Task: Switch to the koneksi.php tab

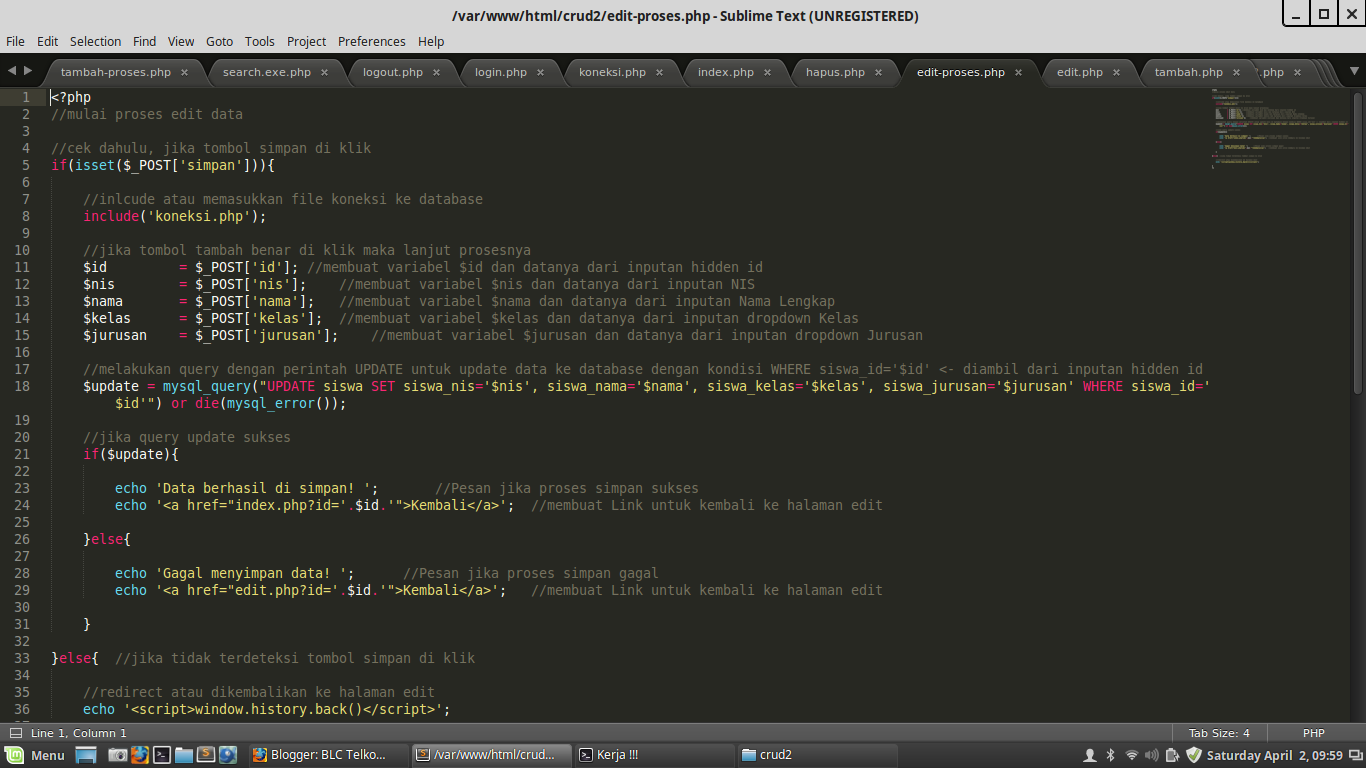Action: 612,72
